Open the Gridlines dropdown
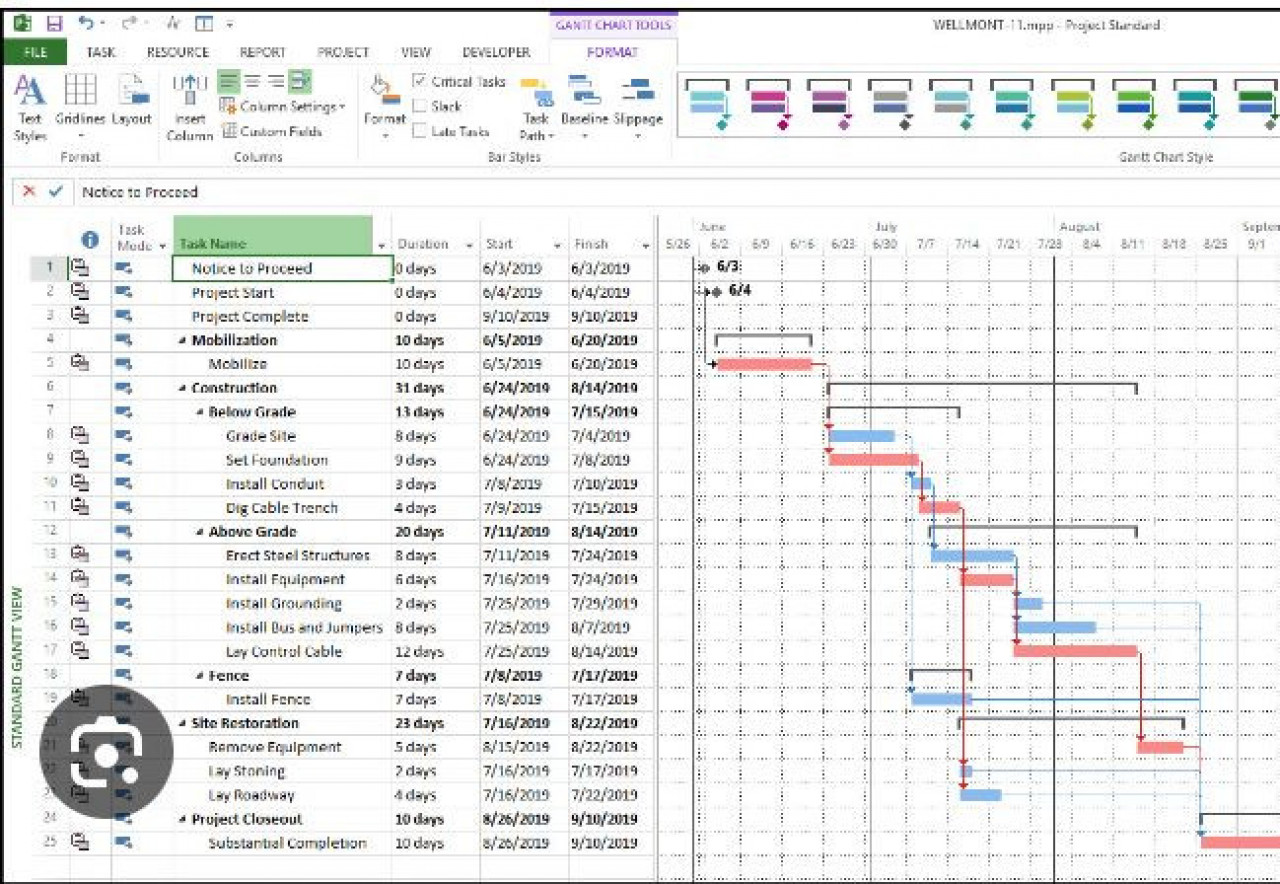 (80, 108)
